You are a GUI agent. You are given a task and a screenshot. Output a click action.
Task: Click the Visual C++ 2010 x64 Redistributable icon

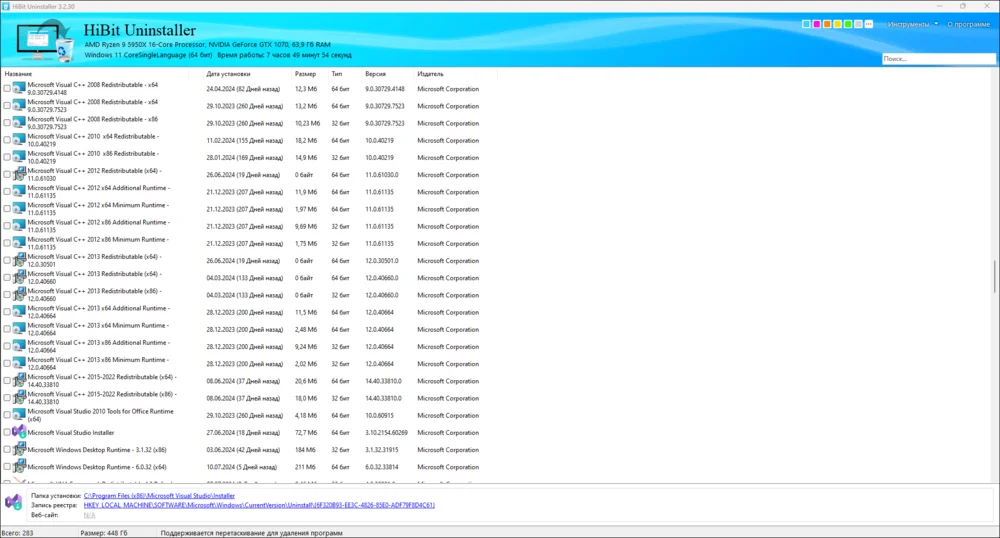tap(19, 140)
